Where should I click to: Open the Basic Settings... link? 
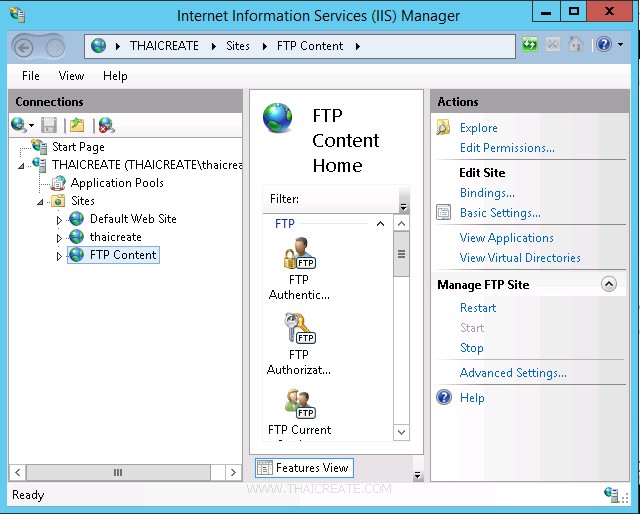[500, 213]
